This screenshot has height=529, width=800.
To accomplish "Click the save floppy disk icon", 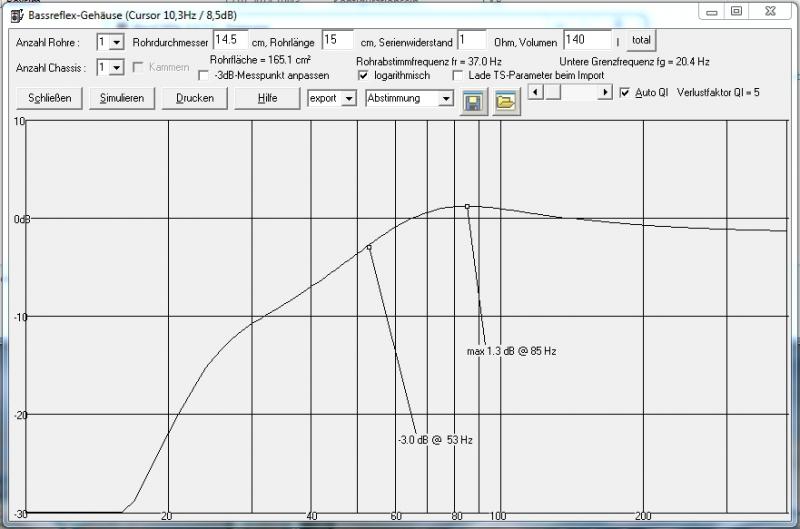I will pyautogui.click(x=474, y=104).
